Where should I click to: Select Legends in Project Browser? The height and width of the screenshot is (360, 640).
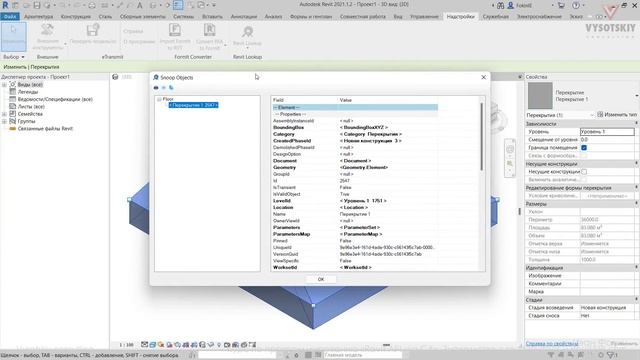(x=28, y=92)
